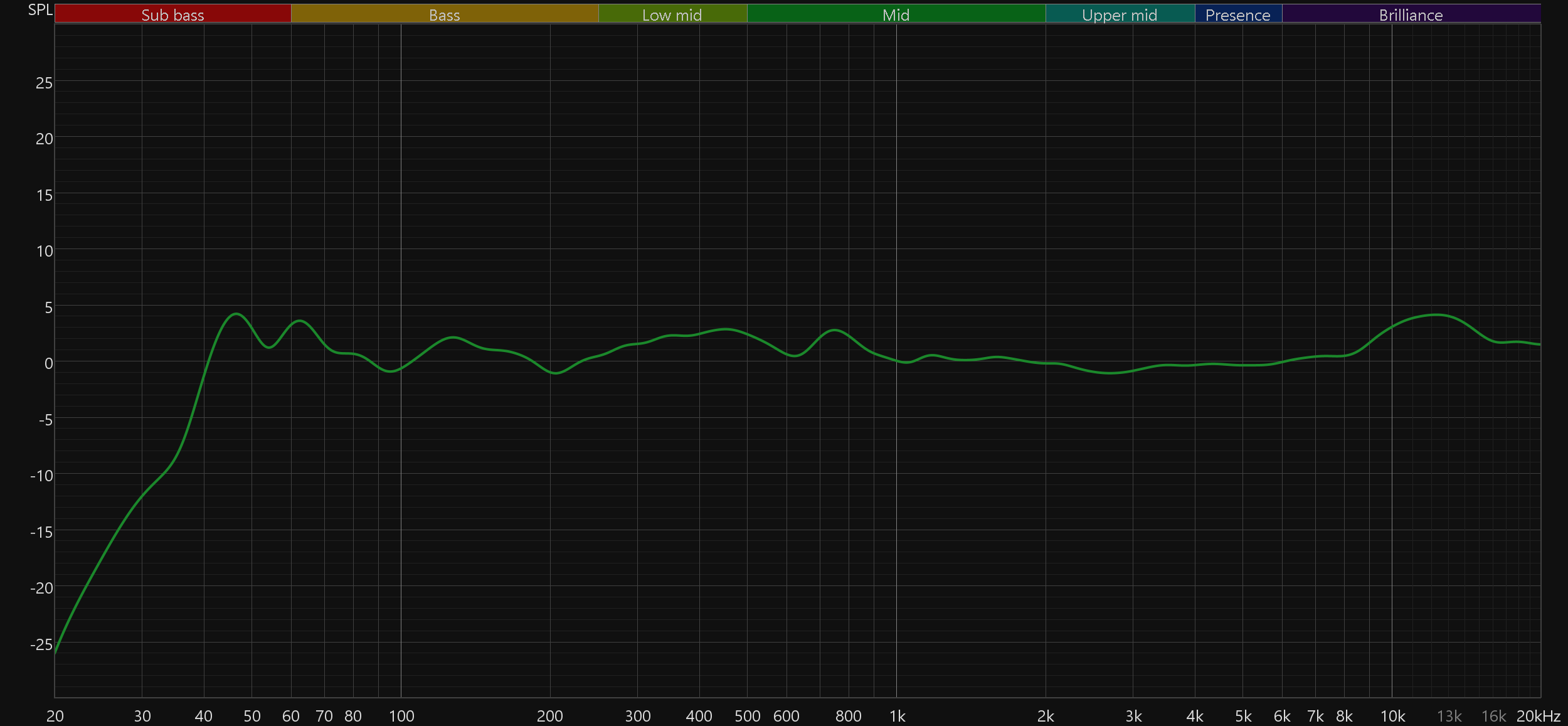Click the 100 Hz axis label
This screenshot has height=726, width=1568.
click(401, 716)
